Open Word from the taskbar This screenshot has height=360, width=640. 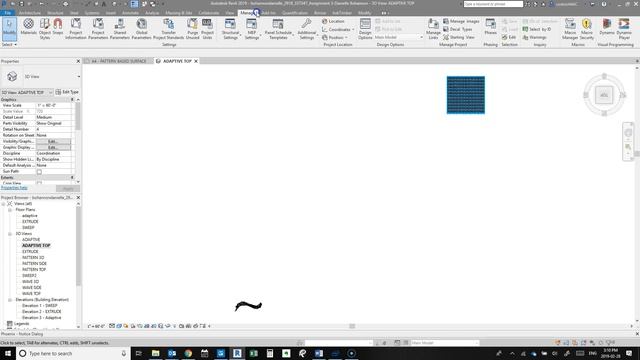click(319, 353)
